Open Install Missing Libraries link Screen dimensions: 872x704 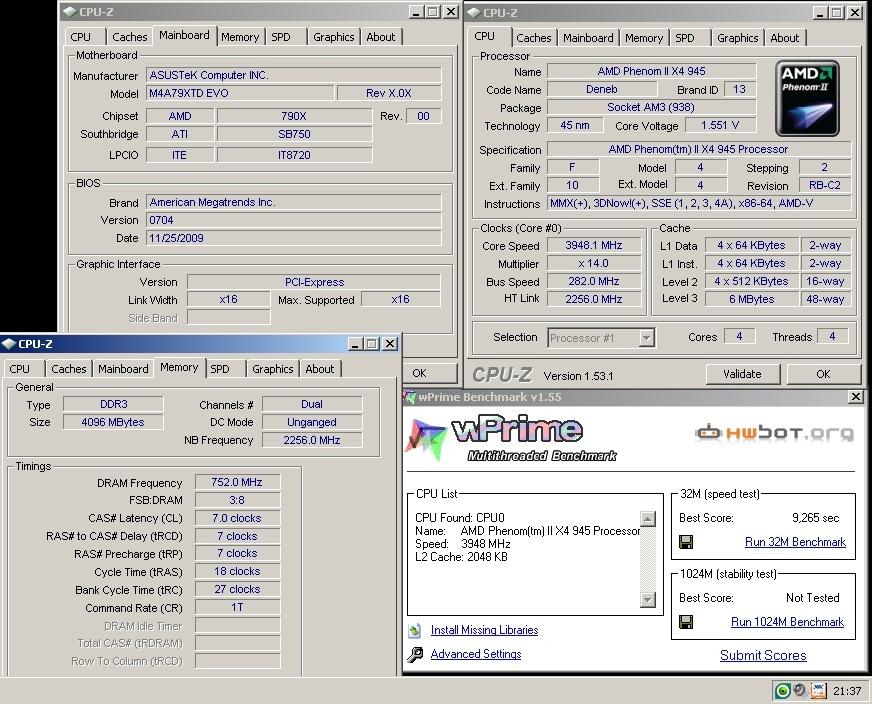click(484, 630)
